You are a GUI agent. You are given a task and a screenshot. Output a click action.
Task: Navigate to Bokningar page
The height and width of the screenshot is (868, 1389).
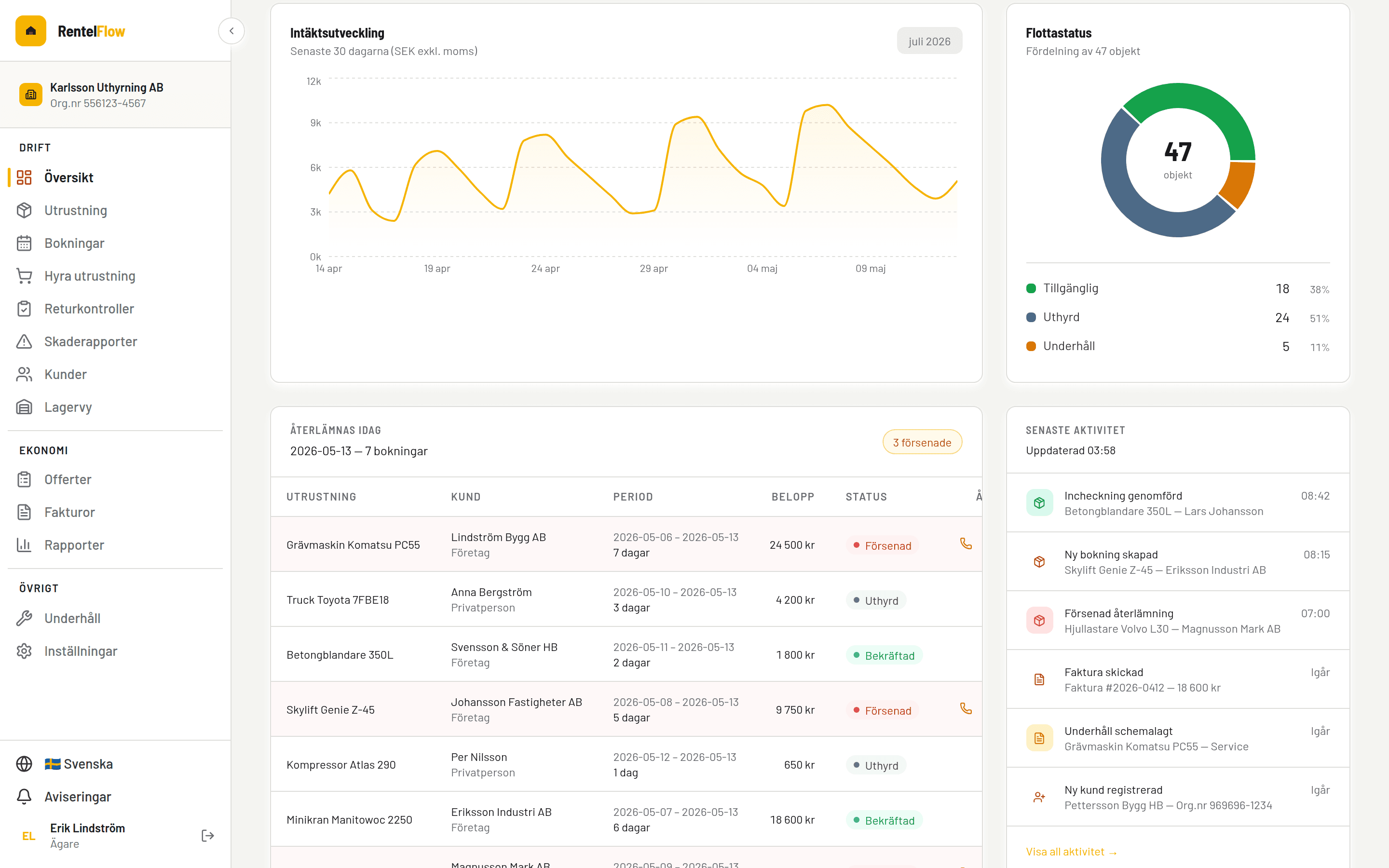pos(115,243)
